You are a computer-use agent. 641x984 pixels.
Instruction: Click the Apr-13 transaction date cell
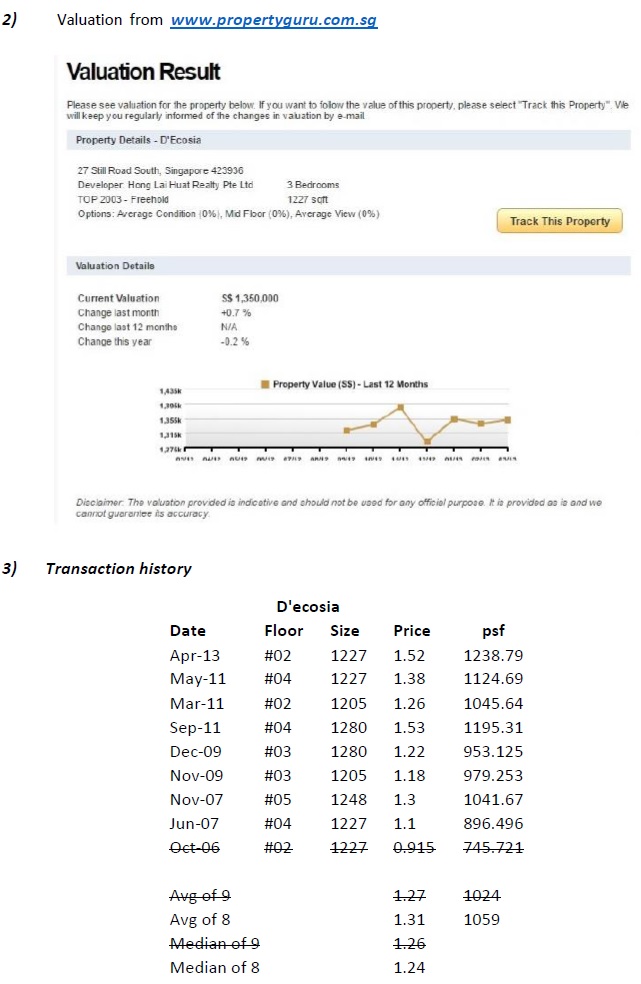(195, 656)
